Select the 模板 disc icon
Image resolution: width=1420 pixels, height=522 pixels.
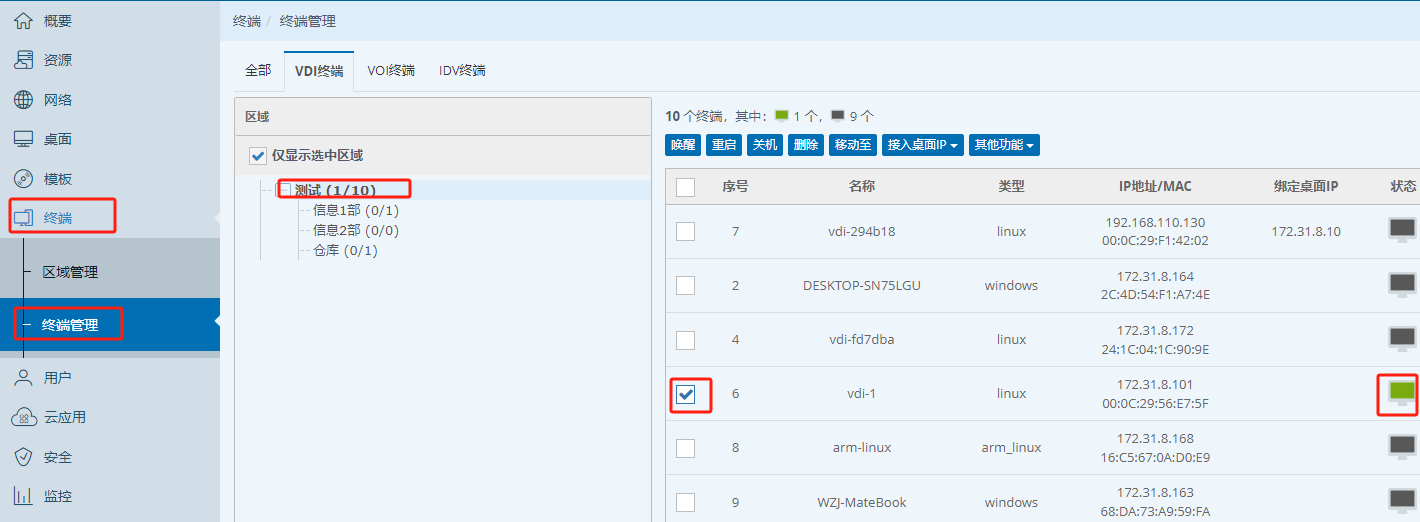[23, 179]
